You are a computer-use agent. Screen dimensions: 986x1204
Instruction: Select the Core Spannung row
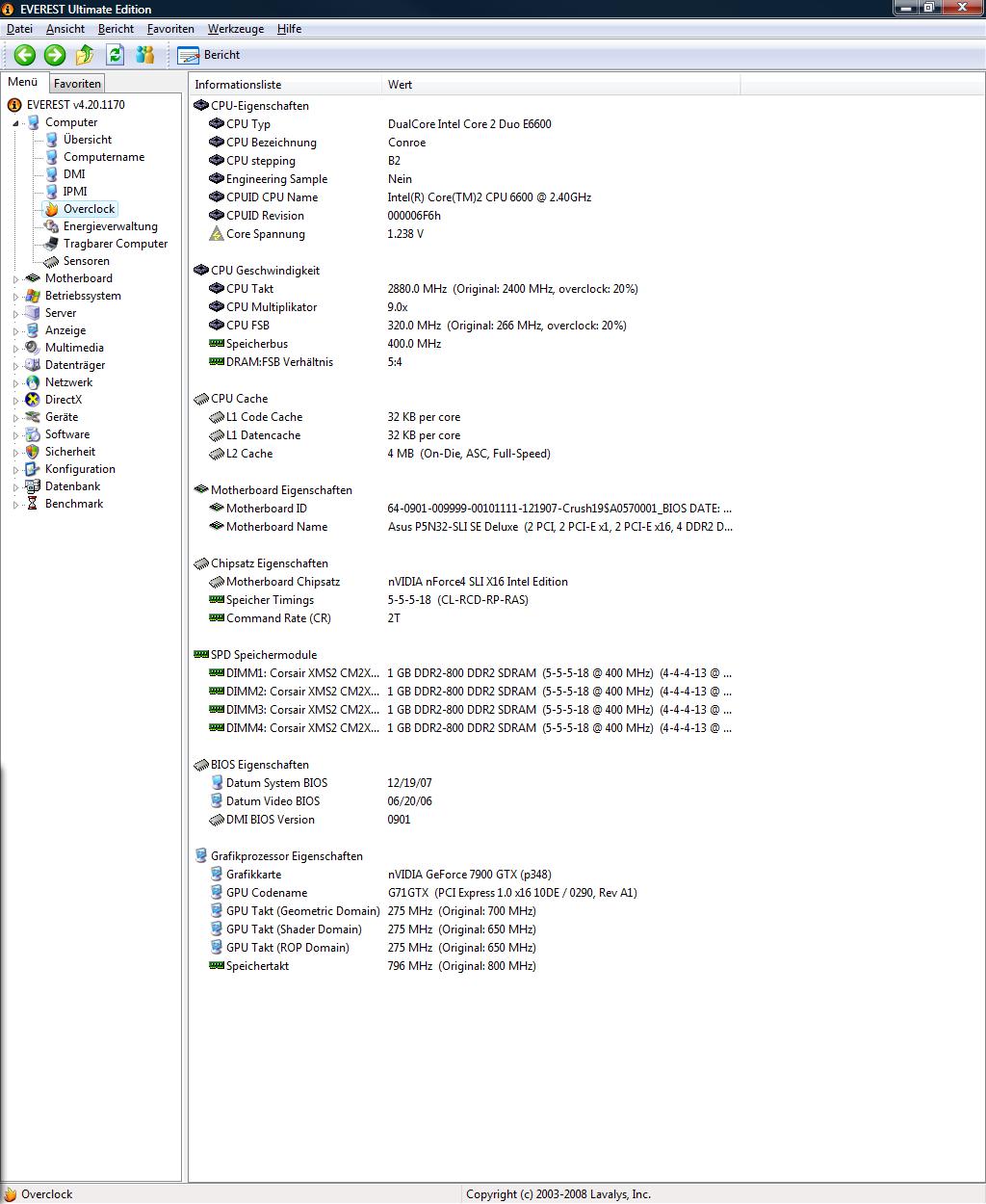pyautogui.click(x=463, y=234)
